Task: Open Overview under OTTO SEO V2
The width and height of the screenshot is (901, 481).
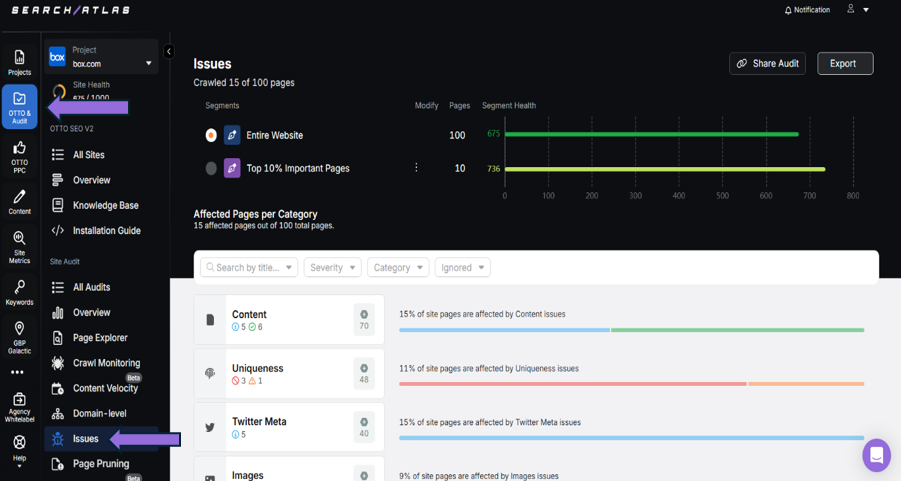Action: (91, 180)
